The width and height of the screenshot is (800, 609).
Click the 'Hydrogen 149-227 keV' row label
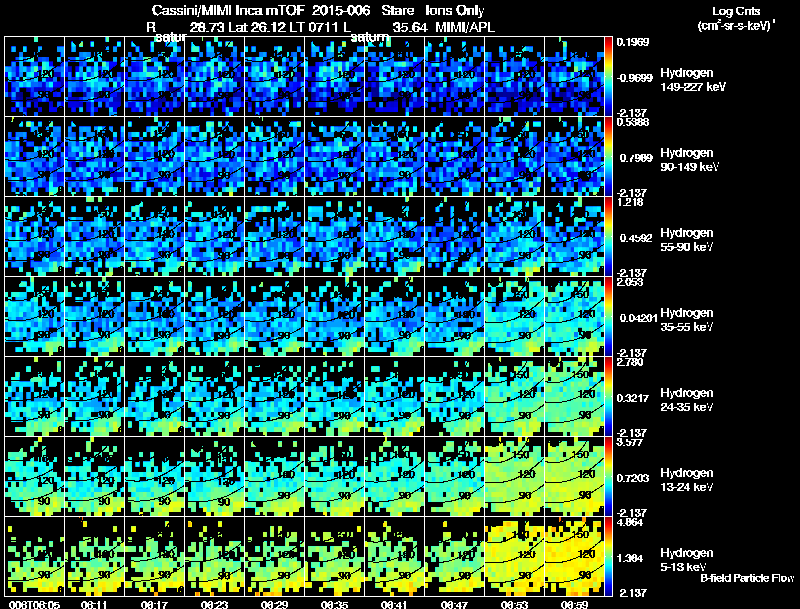692,80
